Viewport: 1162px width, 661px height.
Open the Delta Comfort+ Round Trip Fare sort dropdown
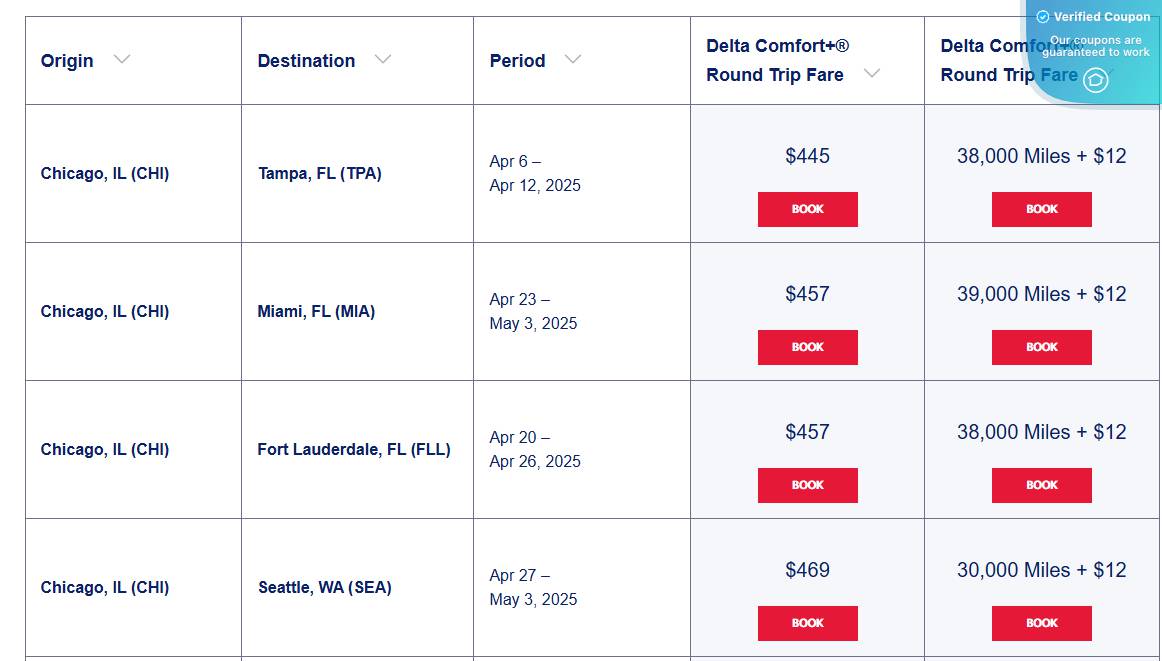871,74
